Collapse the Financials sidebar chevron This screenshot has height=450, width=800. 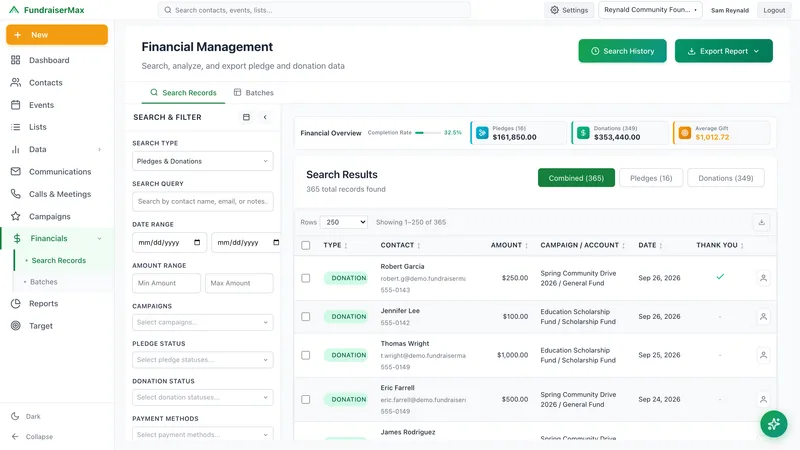pos(99,238)
